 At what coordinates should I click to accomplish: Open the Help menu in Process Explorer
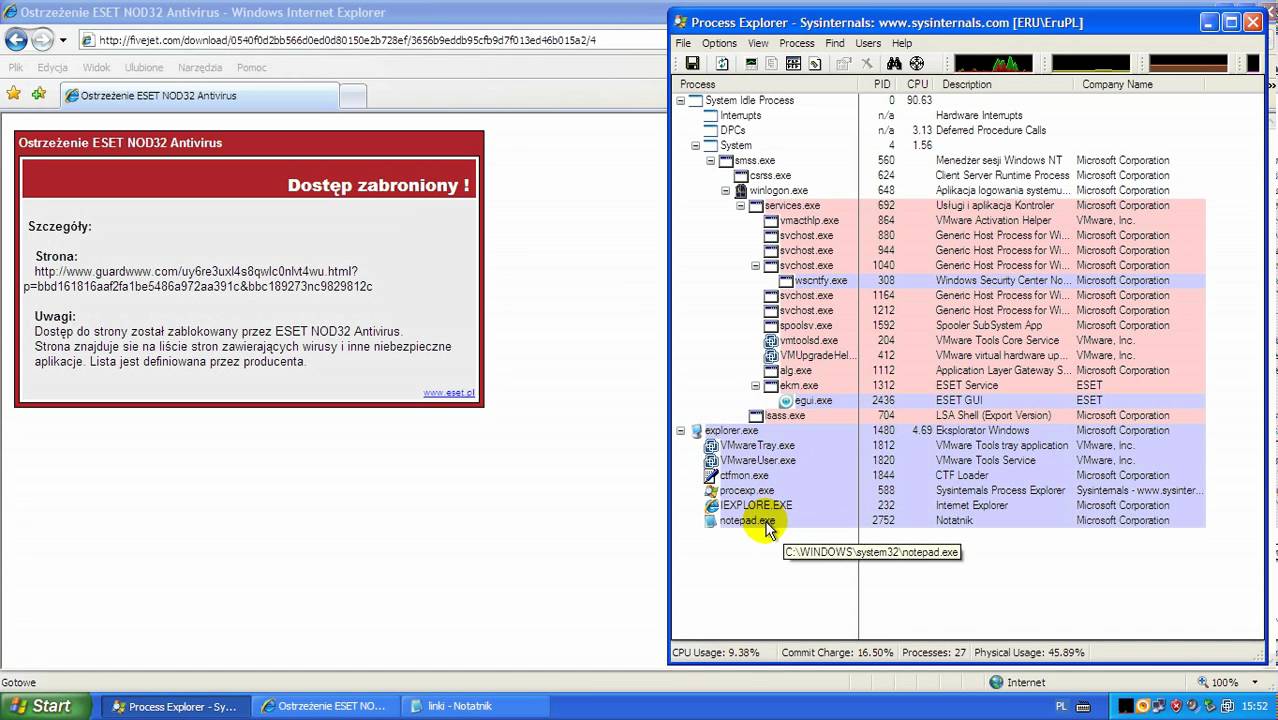[x=902, y=43]
